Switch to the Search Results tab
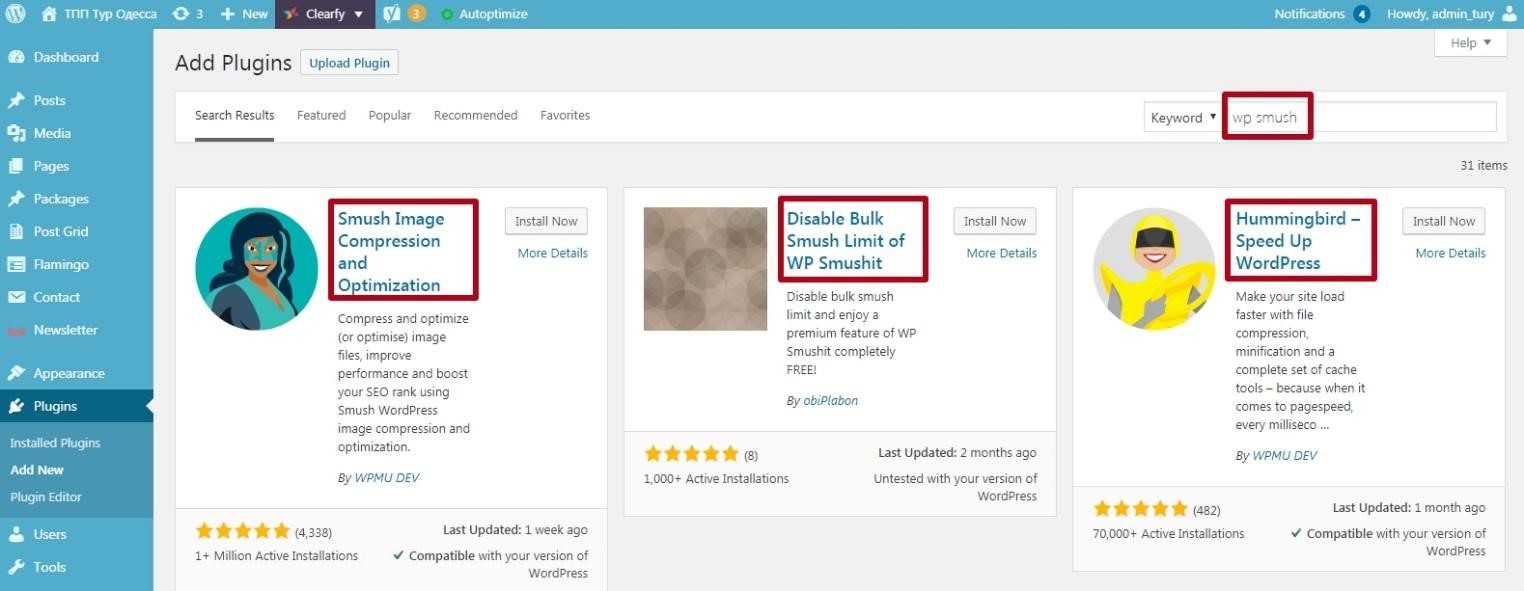This screenshot has width=1524, height=591. 235,115
